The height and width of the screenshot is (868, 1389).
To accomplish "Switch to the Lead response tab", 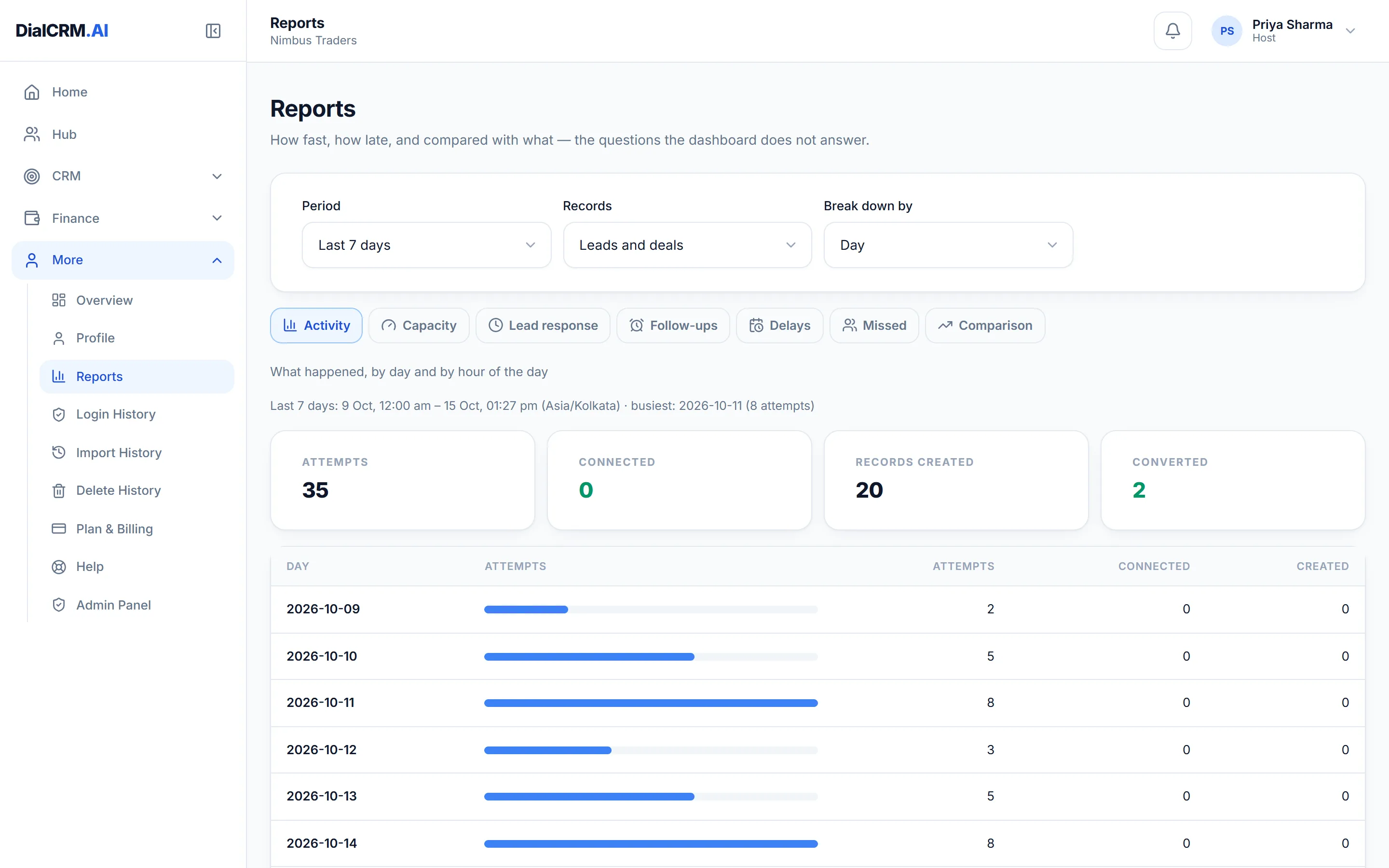I will pos(543,325).
